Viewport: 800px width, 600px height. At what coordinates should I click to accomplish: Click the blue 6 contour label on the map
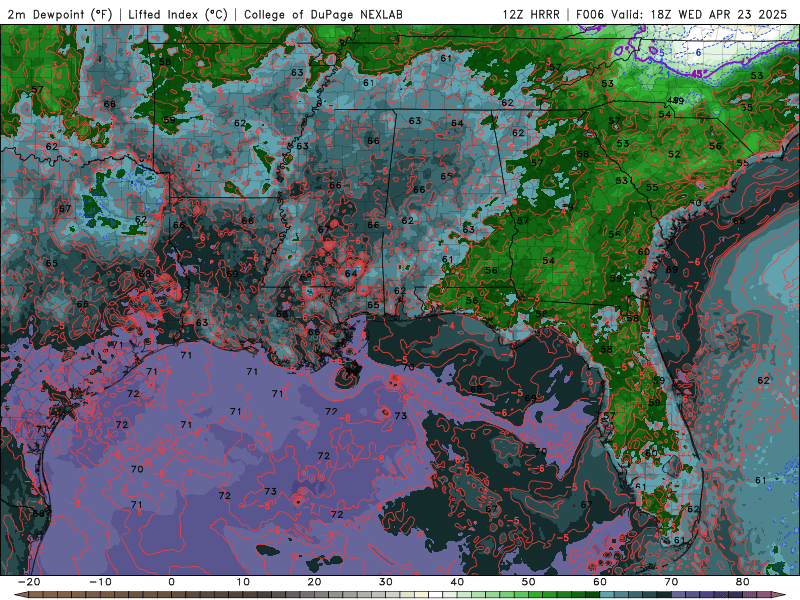(x=698, y=53)
